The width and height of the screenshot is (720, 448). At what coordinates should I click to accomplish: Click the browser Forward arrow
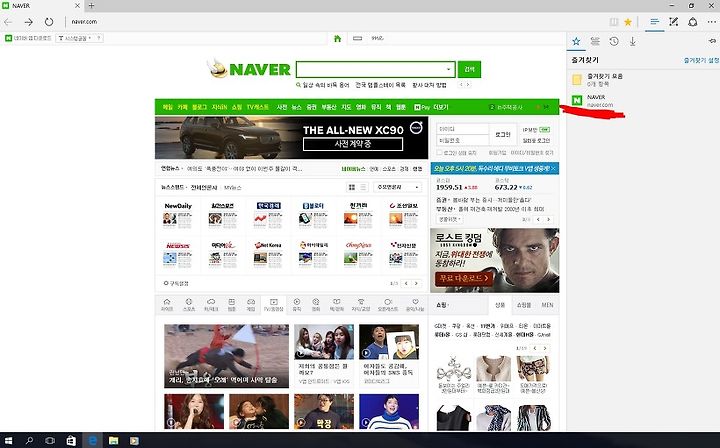pyautogui.click(x=28, y=22)
